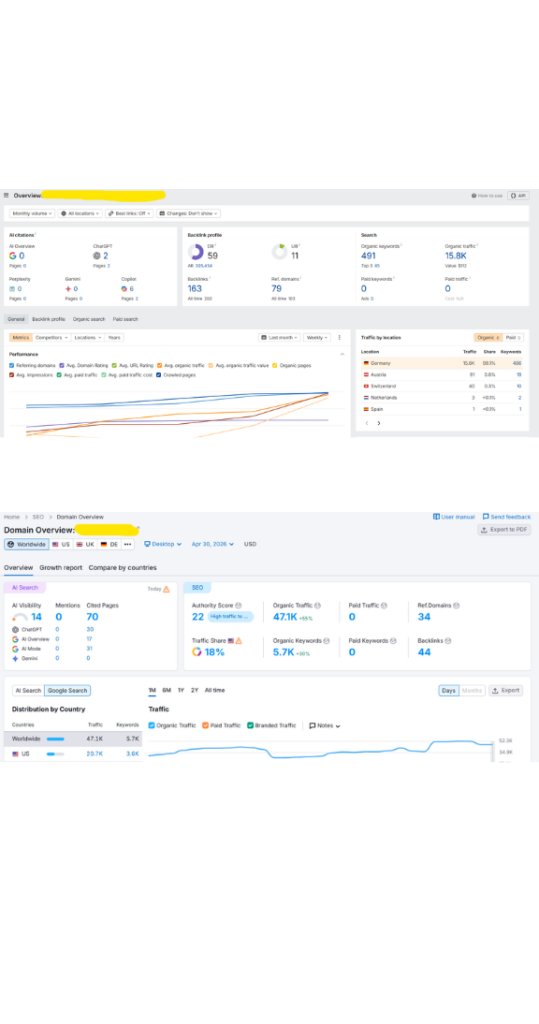
Task: Select Paid in Traffic by location
Action: 514,338
